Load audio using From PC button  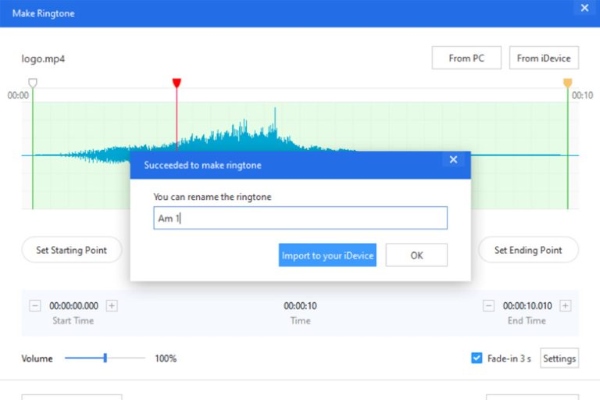tap(467, 58)
